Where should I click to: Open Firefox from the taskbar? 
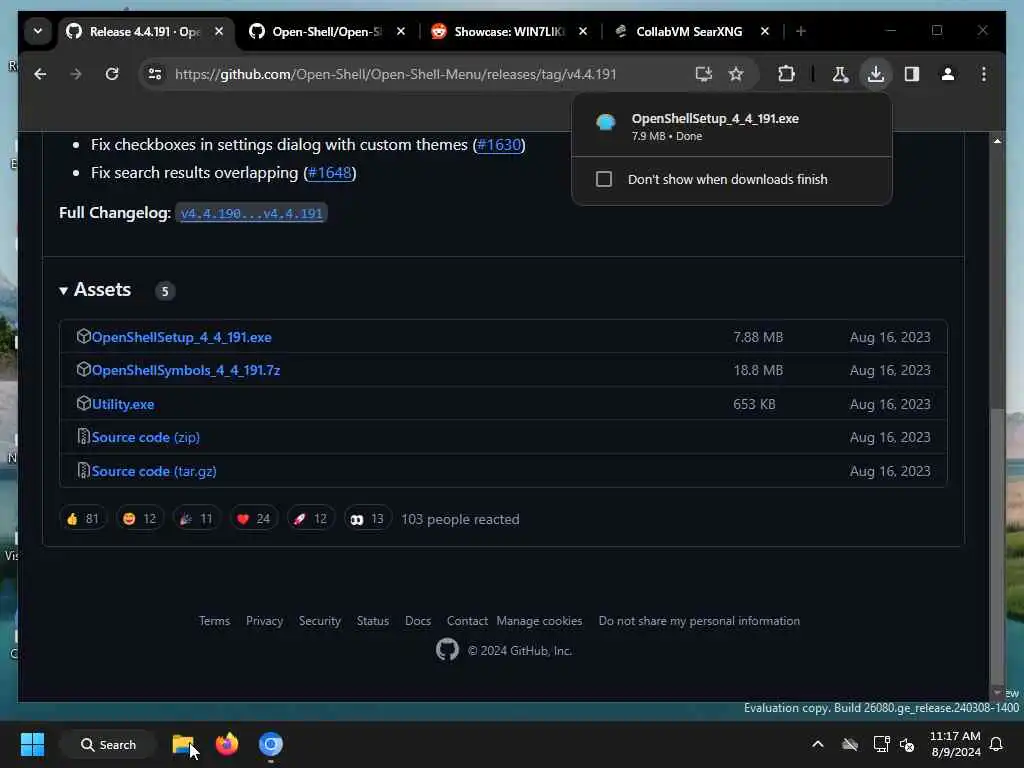click(227, 744)
